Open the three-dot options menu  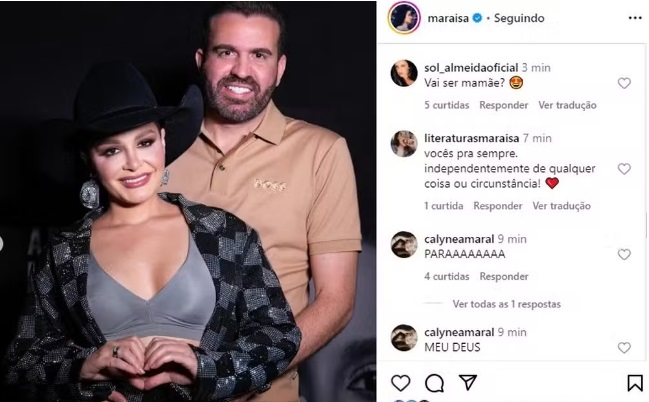click(x=635, y=18)
